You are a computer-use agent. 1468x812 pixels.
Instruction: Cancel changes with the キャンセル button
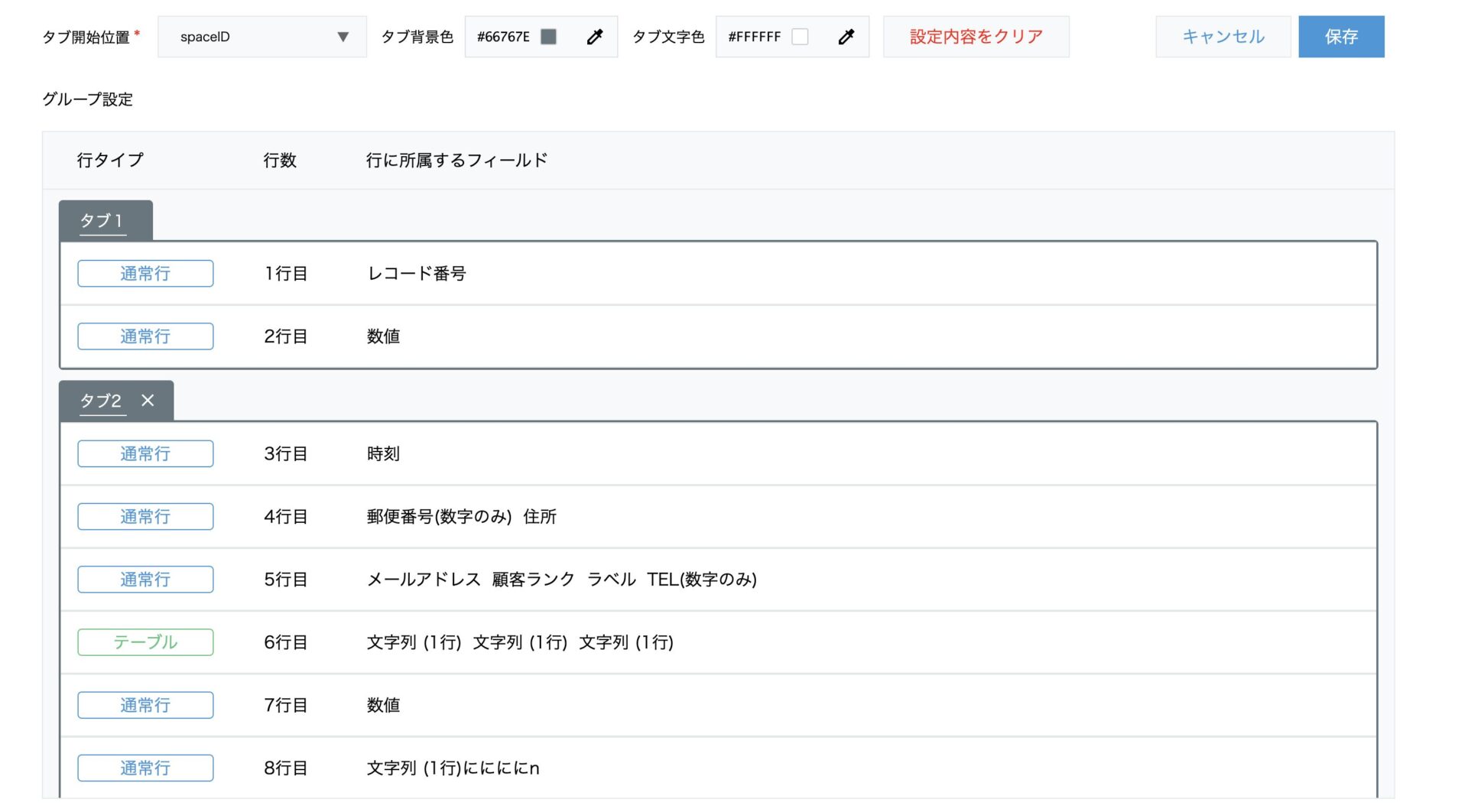[x=1222, y=34]
